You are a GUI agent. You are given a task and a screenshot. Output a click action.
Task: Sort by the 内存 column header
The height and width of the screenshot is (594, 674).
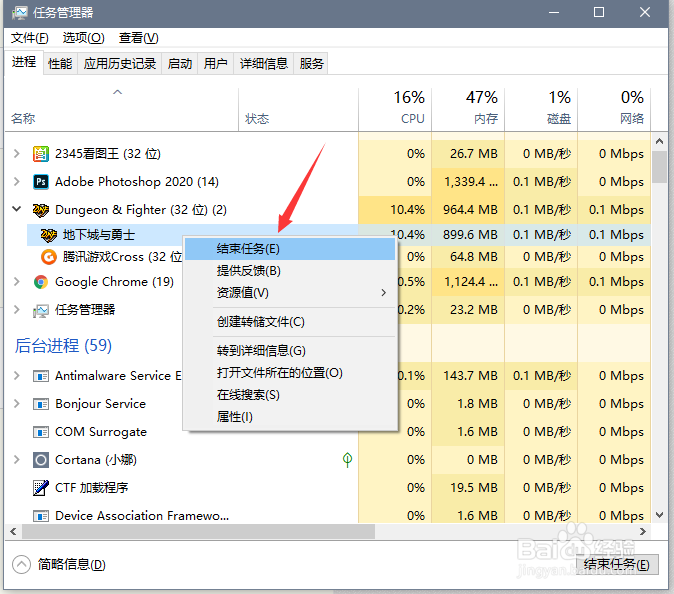(x=468, y=110)
